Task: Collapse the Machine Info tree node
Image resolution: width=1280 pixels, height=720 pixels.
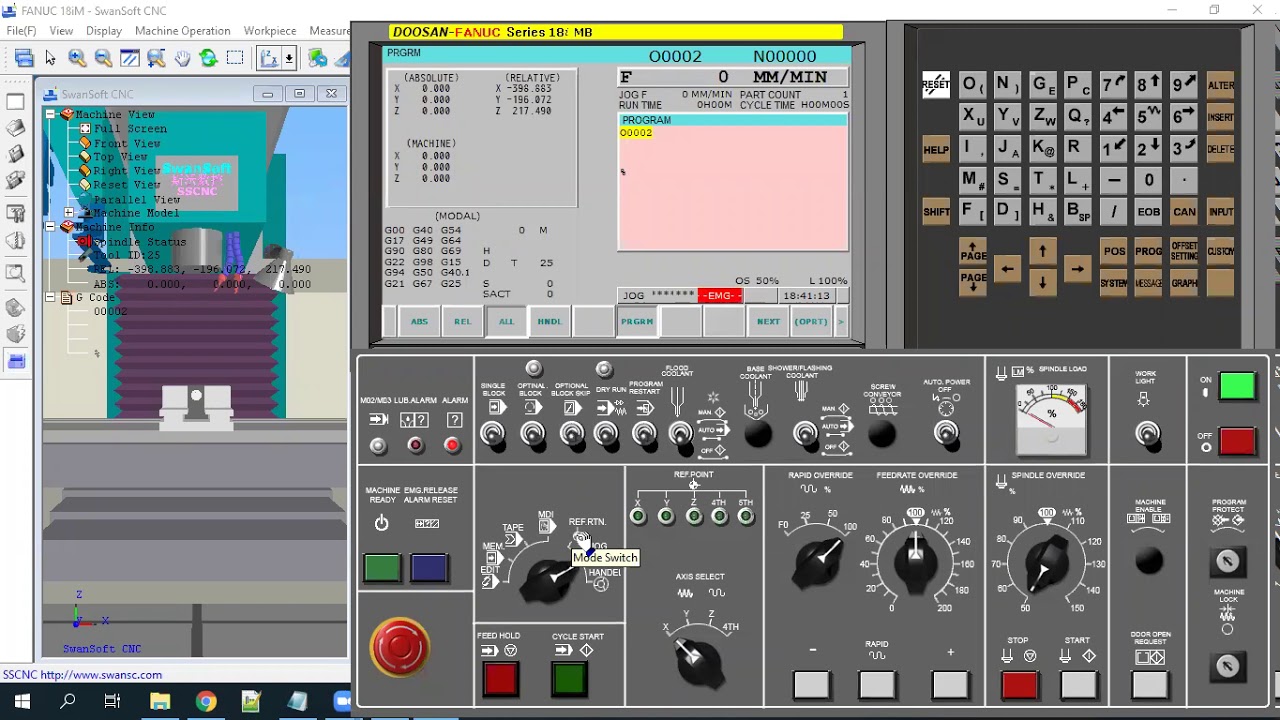Action: [x=51, y=227]
